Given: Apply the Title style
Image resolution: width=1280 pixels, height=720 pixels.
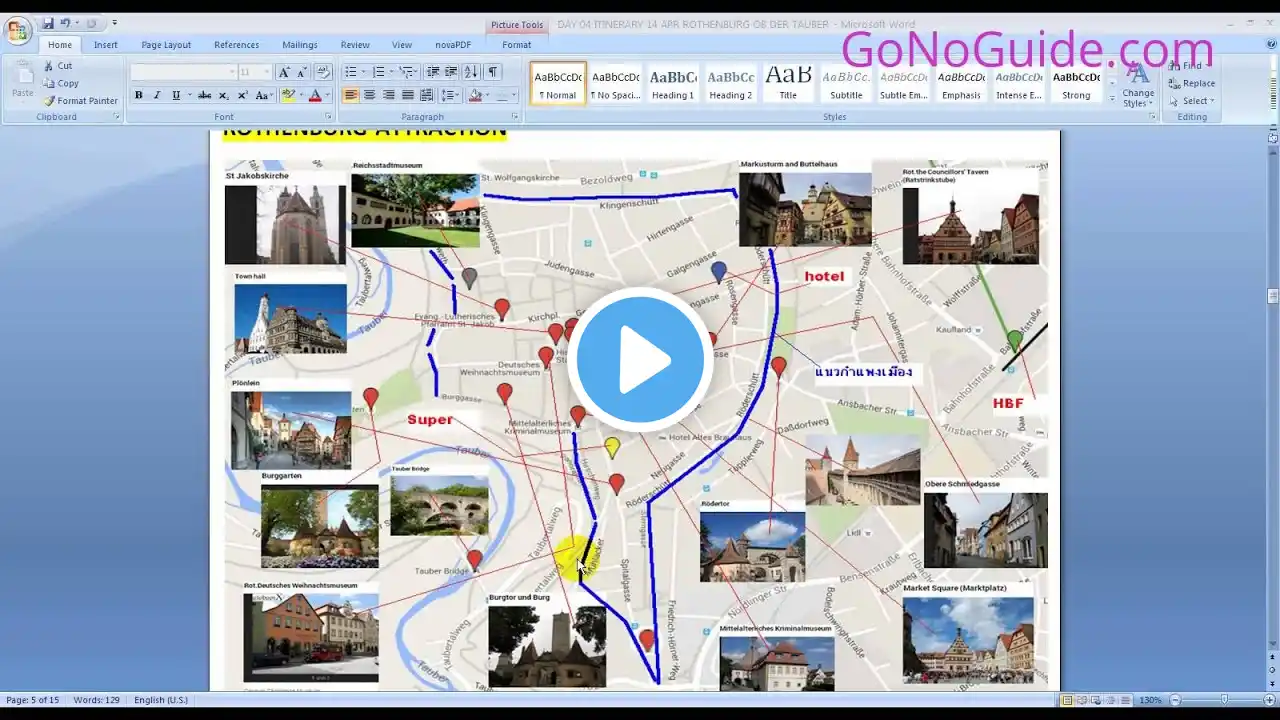Looking at the screenshot, I should point(788,83).
